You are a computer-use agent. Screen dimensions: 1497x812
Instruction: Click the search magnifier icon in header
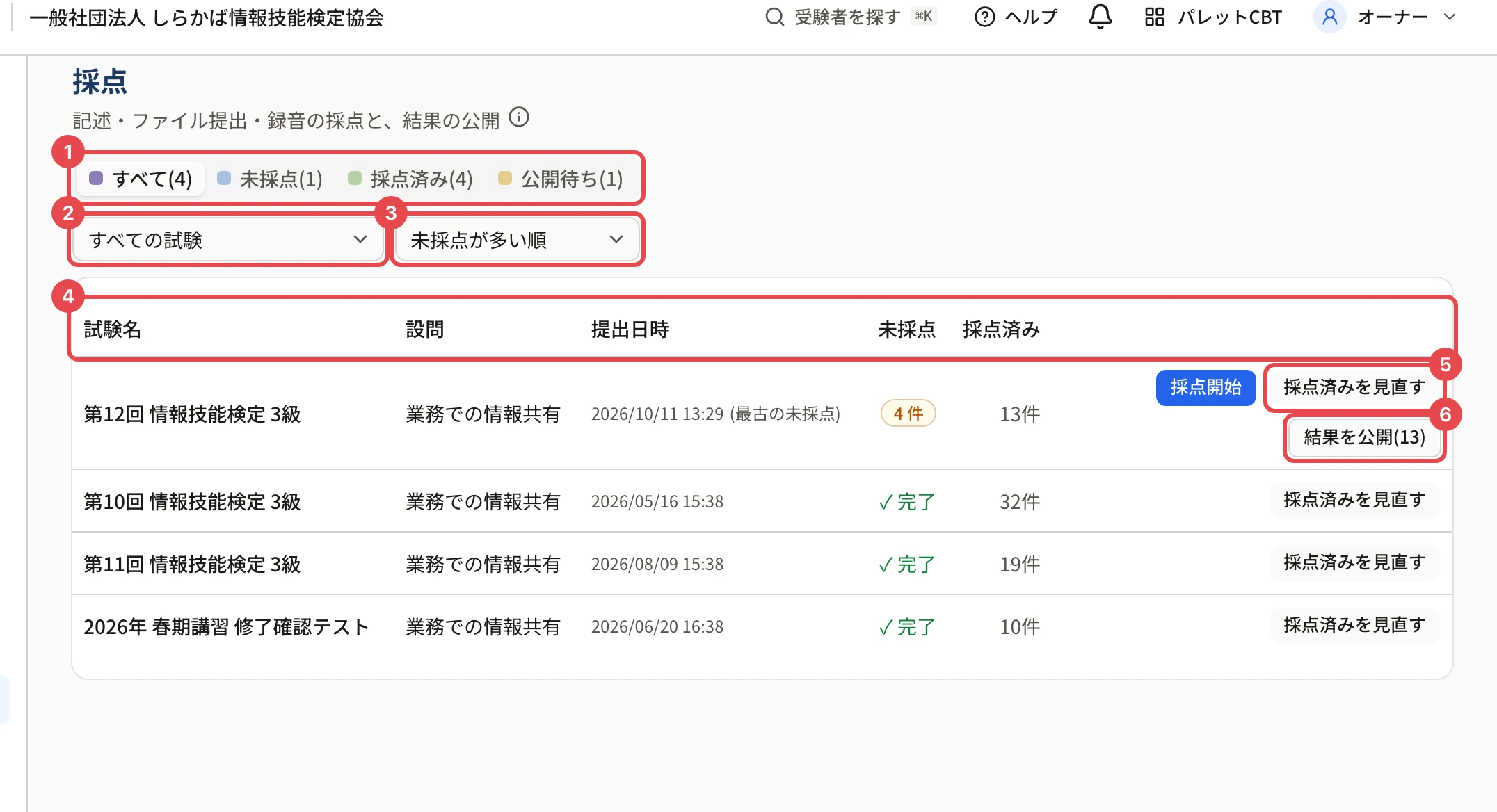click(x=774, y=17)
